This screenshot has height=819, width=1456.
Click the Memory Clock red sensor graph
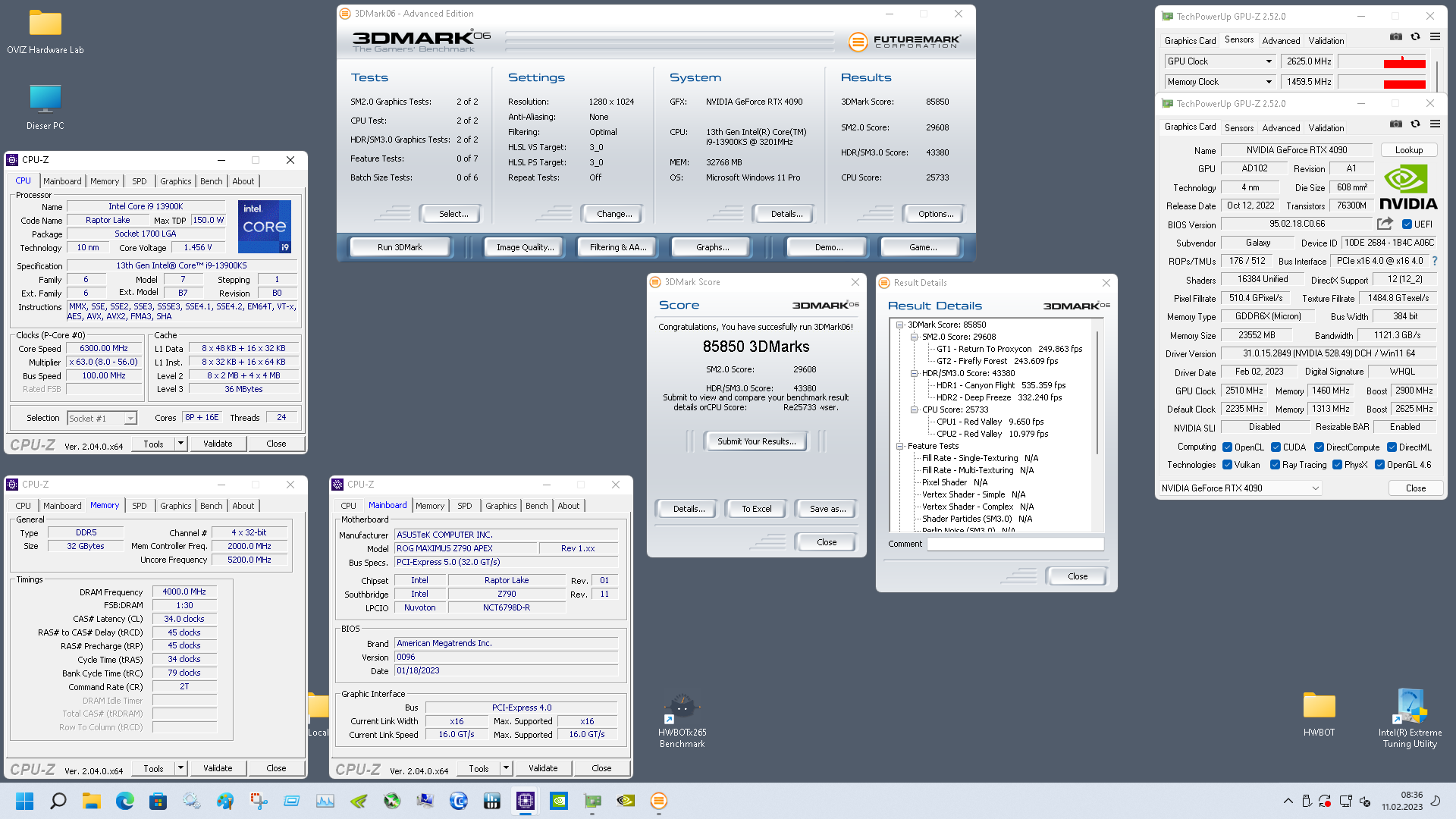(x=1382, y=82)
